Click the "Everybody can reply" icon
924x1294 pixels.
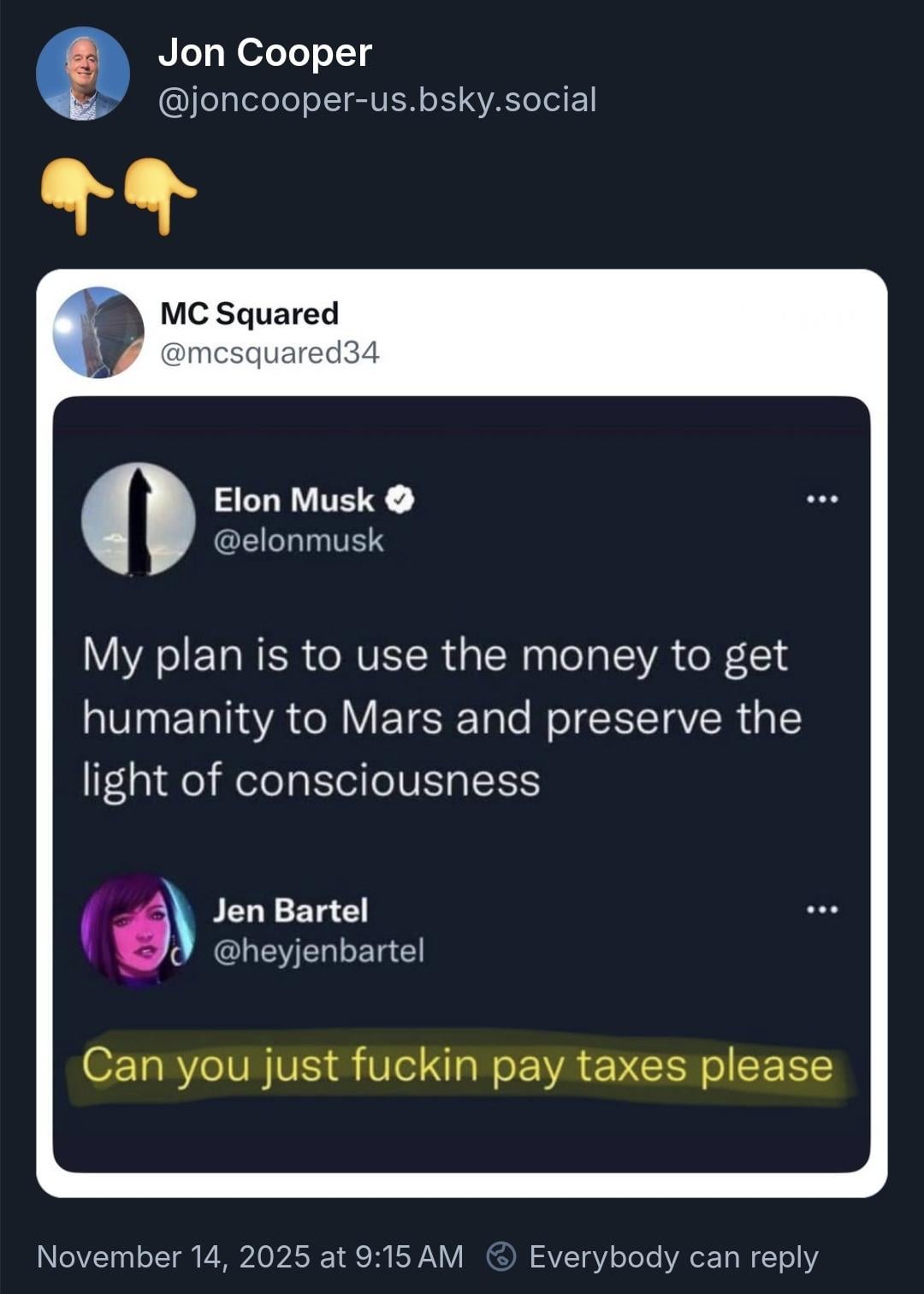point(501,1256)
